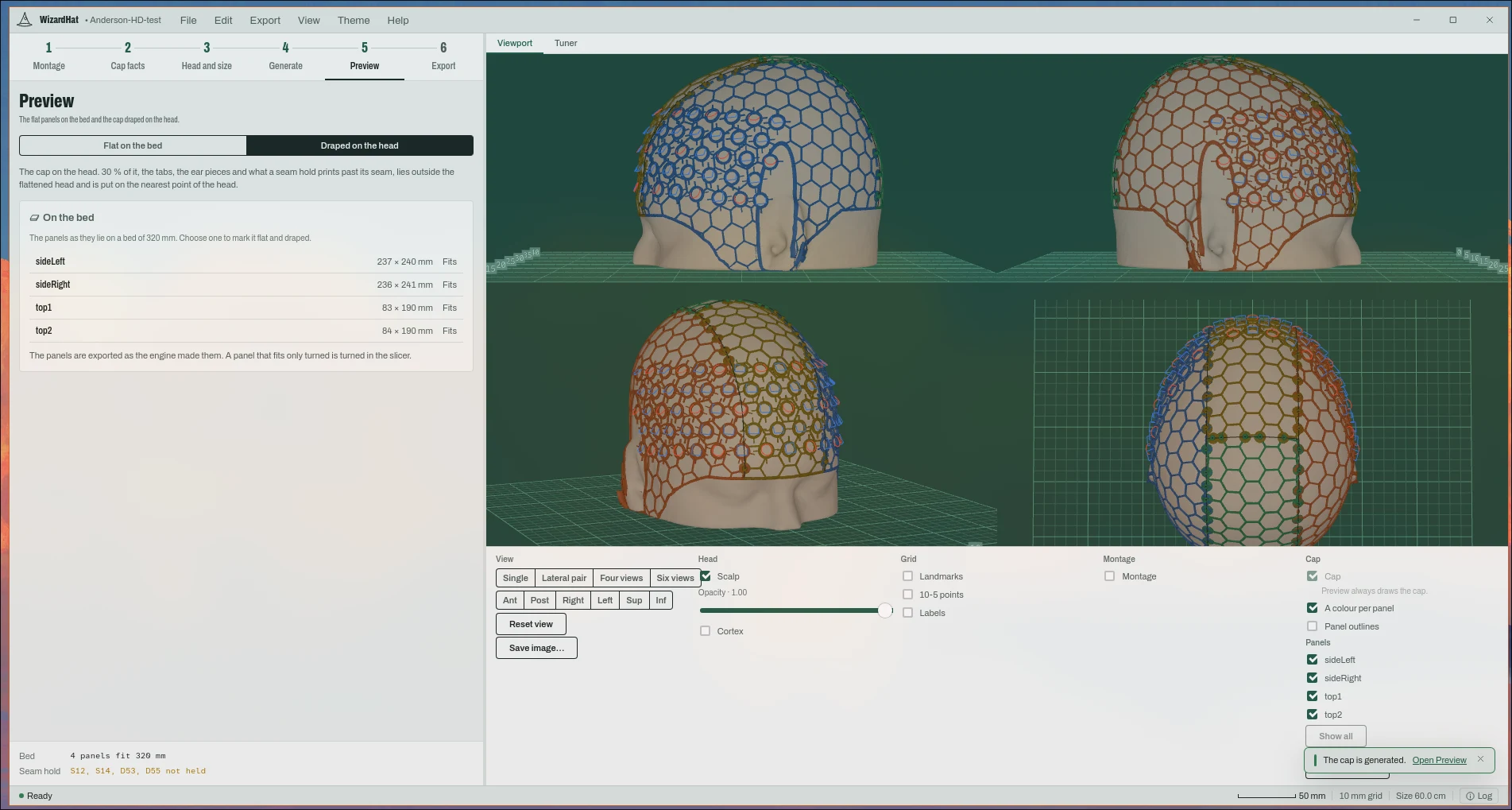Viewport: 1512px width, 810px height.
Task: Click the Reset view button
Action: tap(531, 624)
